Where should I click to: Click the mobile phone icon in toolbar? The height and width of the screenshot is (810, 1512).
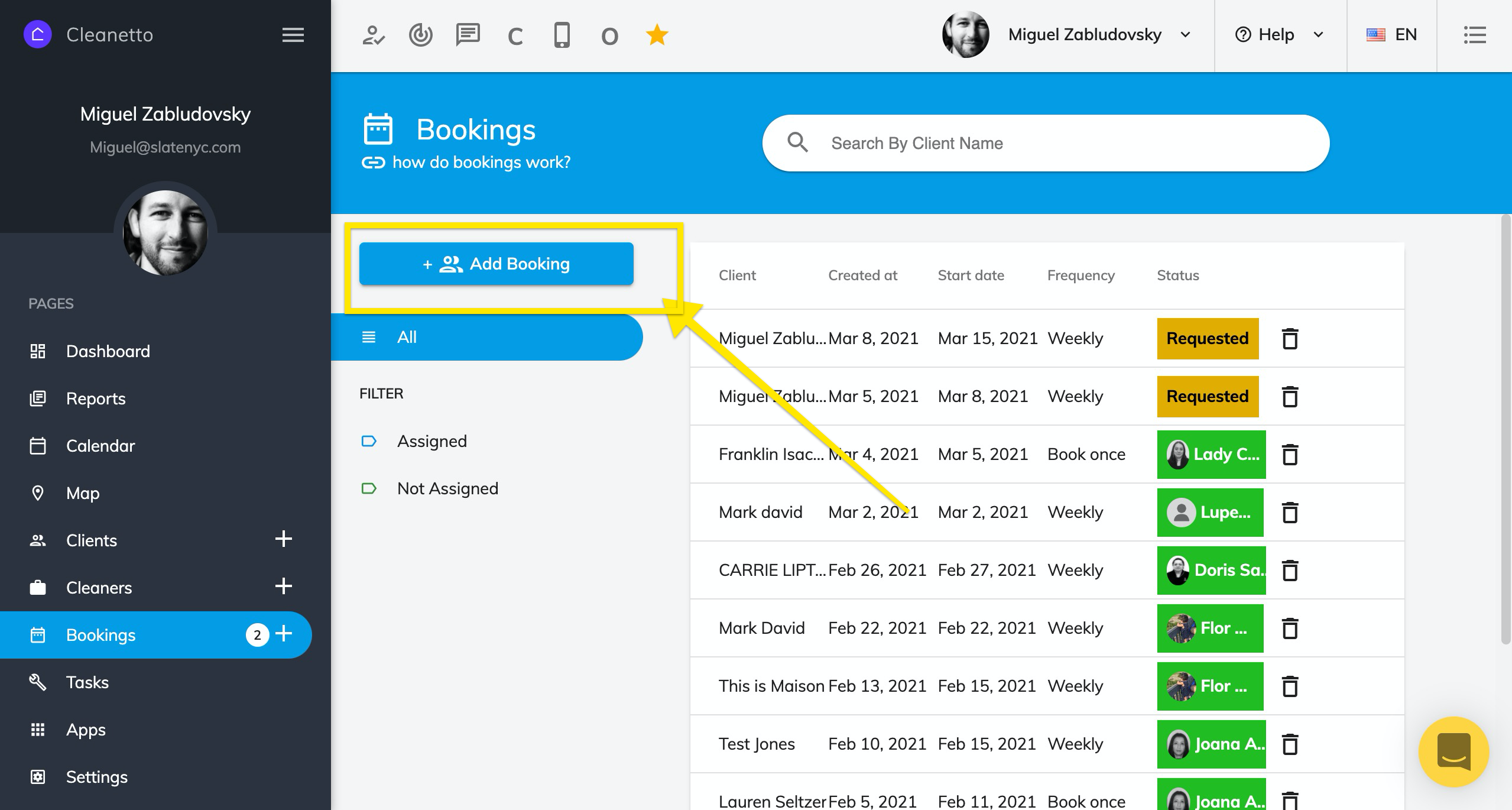coord(562,35)
